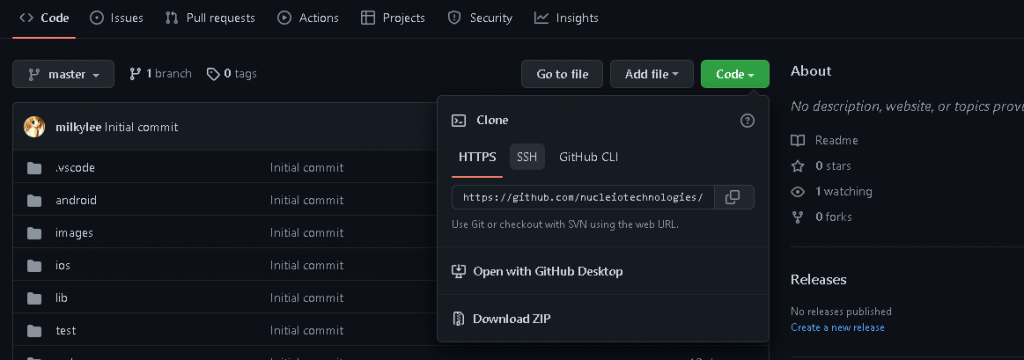Click the Clone help question mark icon
Image resolution: width=1024 pixels, height=360 pixels.
[747, 120]
